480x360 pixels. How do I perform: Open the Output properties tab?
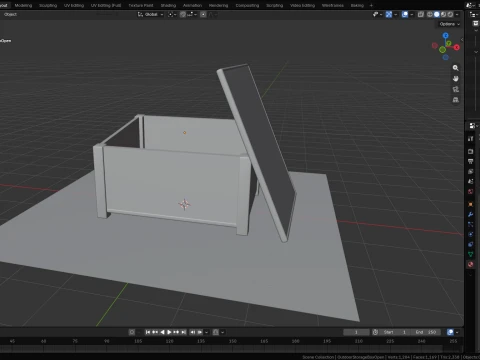(470, 161)
